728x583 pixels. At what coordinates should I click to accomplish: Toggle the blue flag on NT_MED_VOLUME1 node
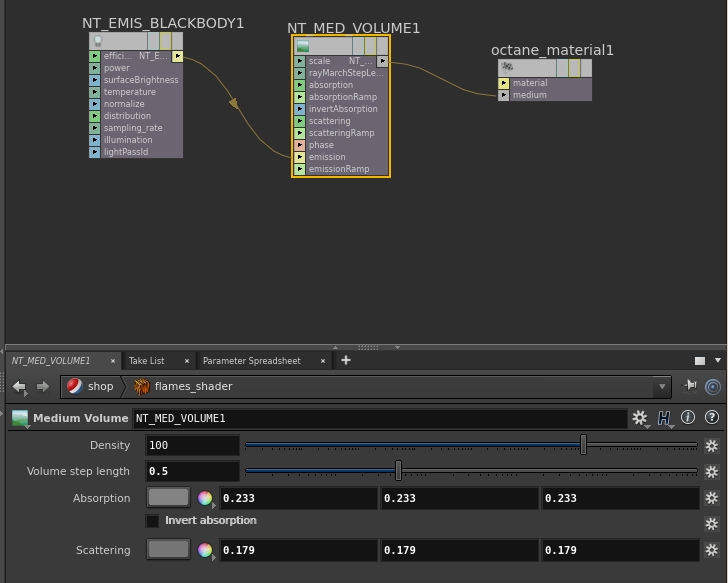click(358, 46)
